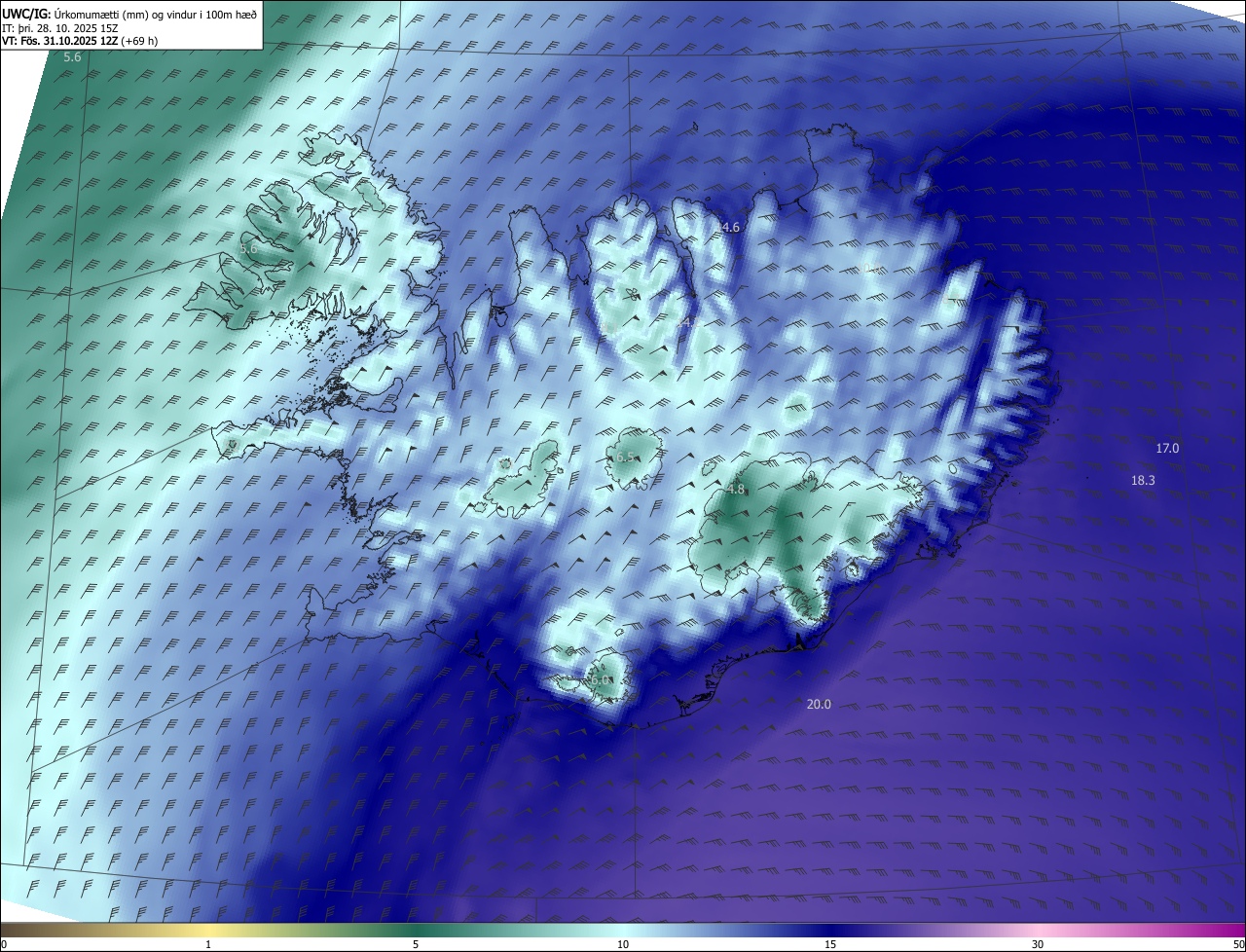Click the colorbar tick label 1
The height and width of the screenshot is (952, 1246).
pyautogui.click(x=208, y=944)
